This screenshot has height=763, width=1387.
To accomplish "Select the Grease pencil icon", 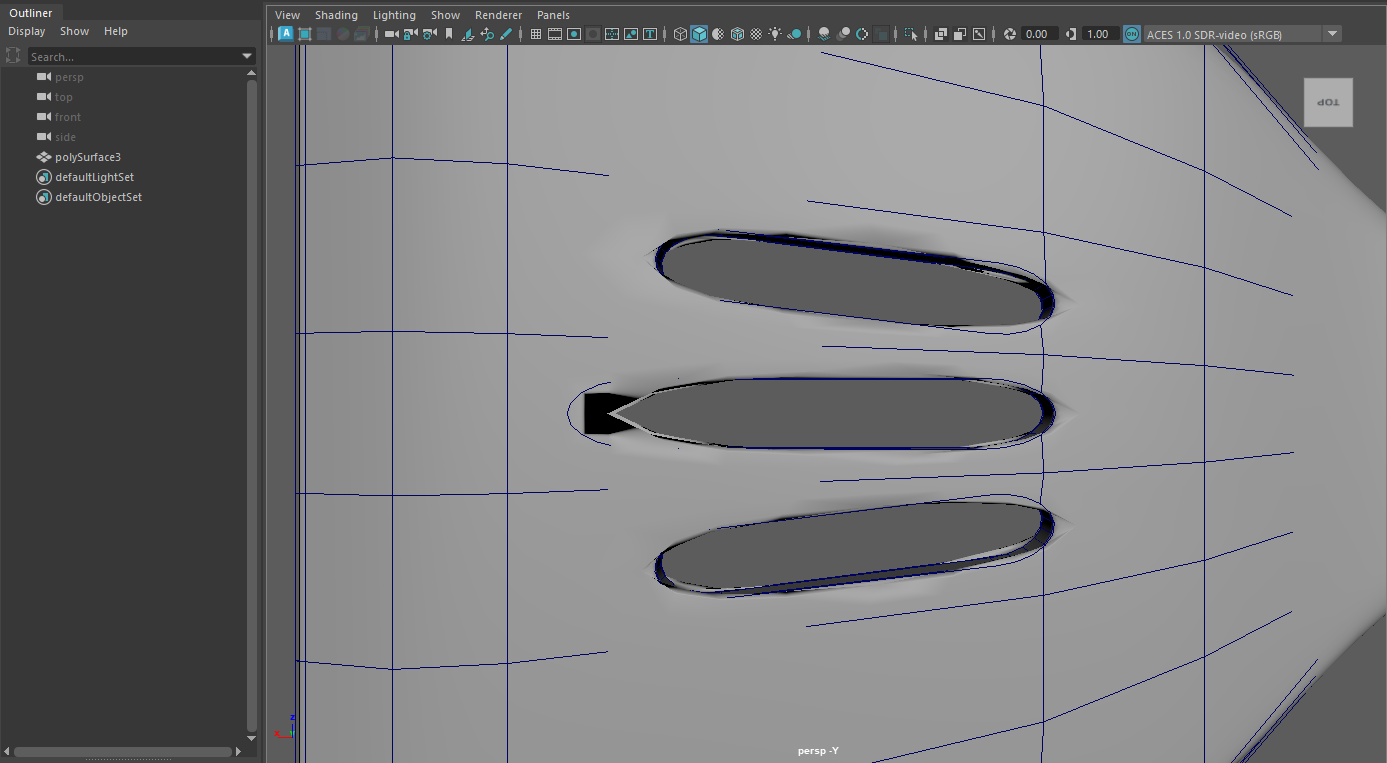I will coord(506,34).
